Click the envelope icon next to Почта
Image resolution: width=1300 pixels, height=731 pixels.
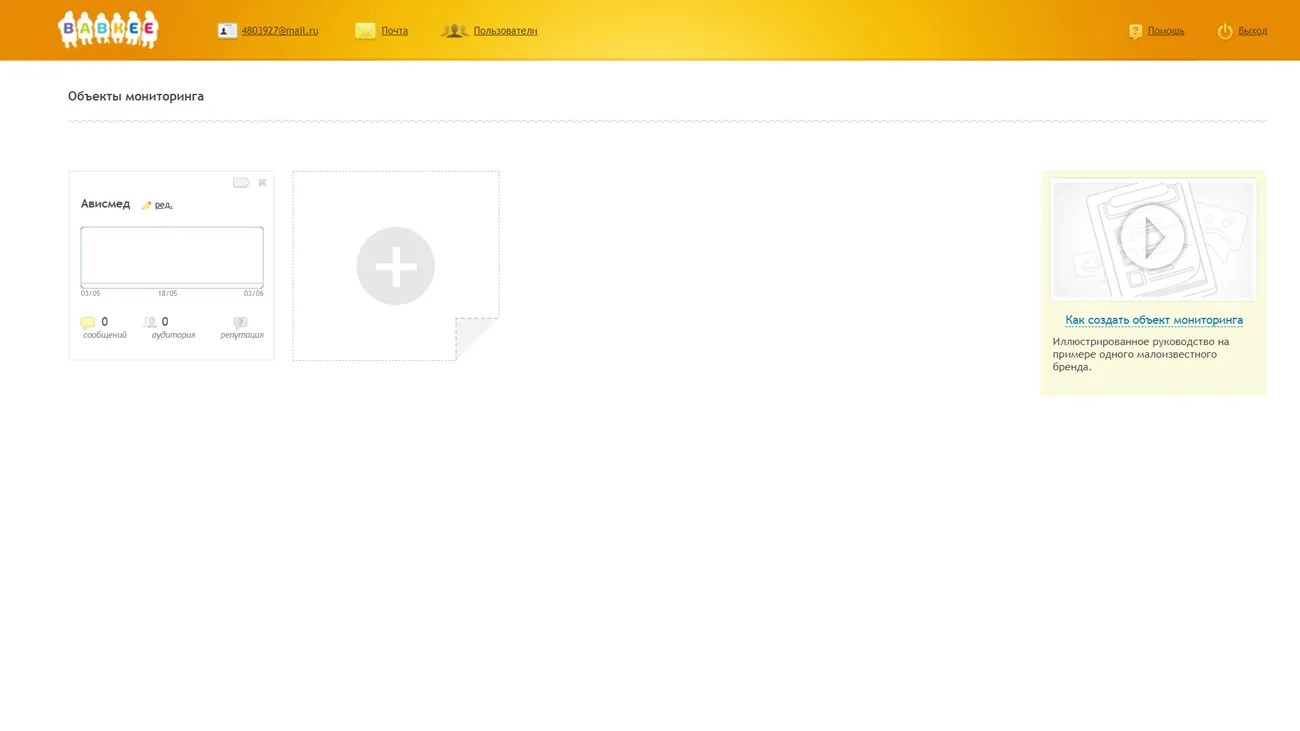pos(365,31)
